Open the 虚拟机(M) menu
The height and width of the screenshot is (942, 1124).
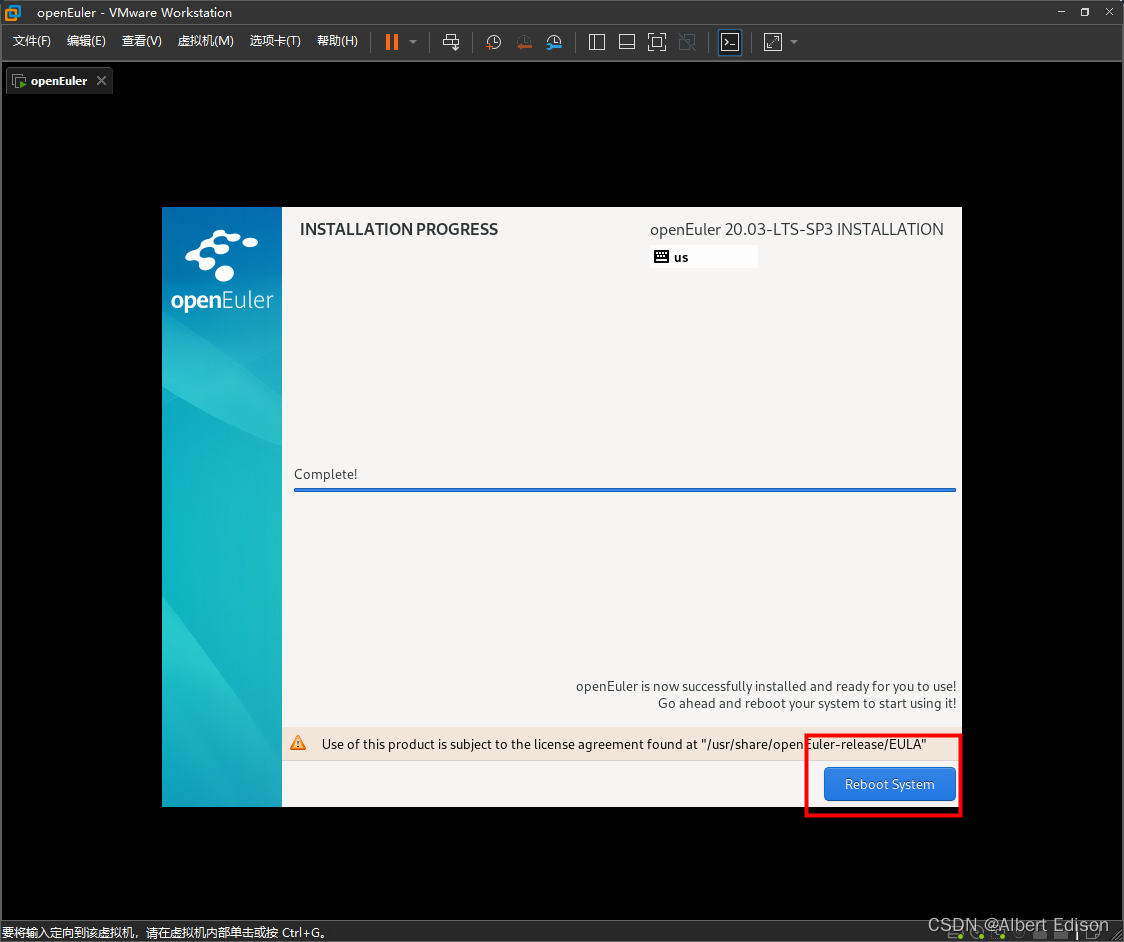point(205,41)
